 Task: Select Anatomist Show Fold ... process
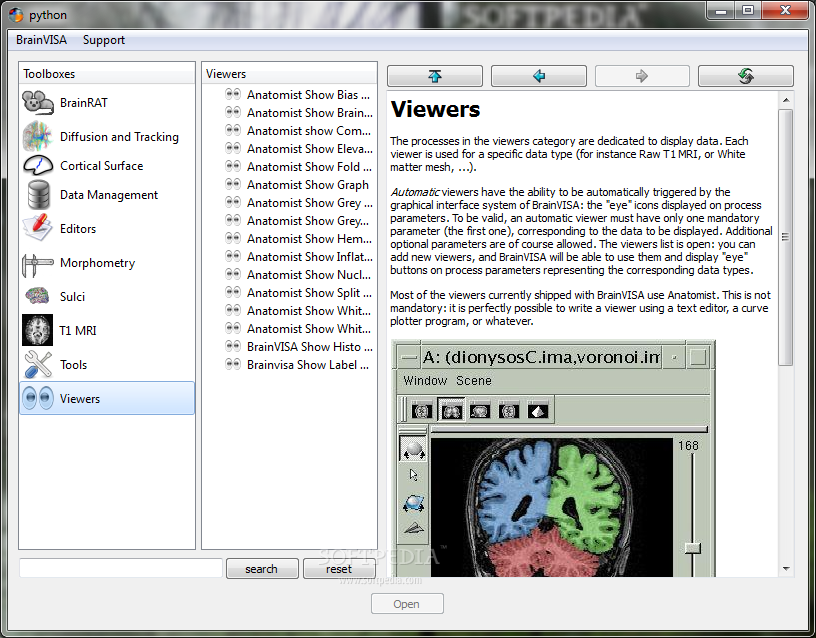309,167
